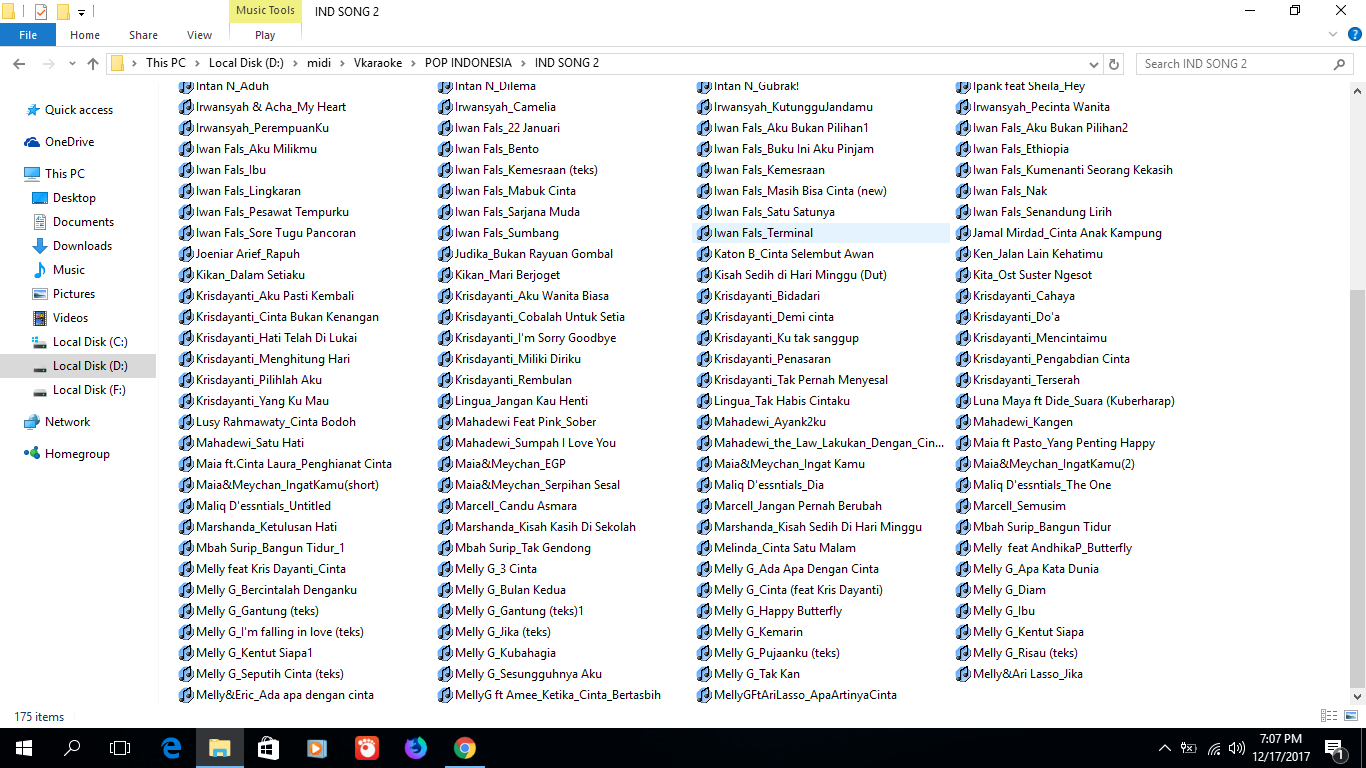This screenshot has width=1366, height=768.
Task: Open the File menu
Action: point(28,35)
